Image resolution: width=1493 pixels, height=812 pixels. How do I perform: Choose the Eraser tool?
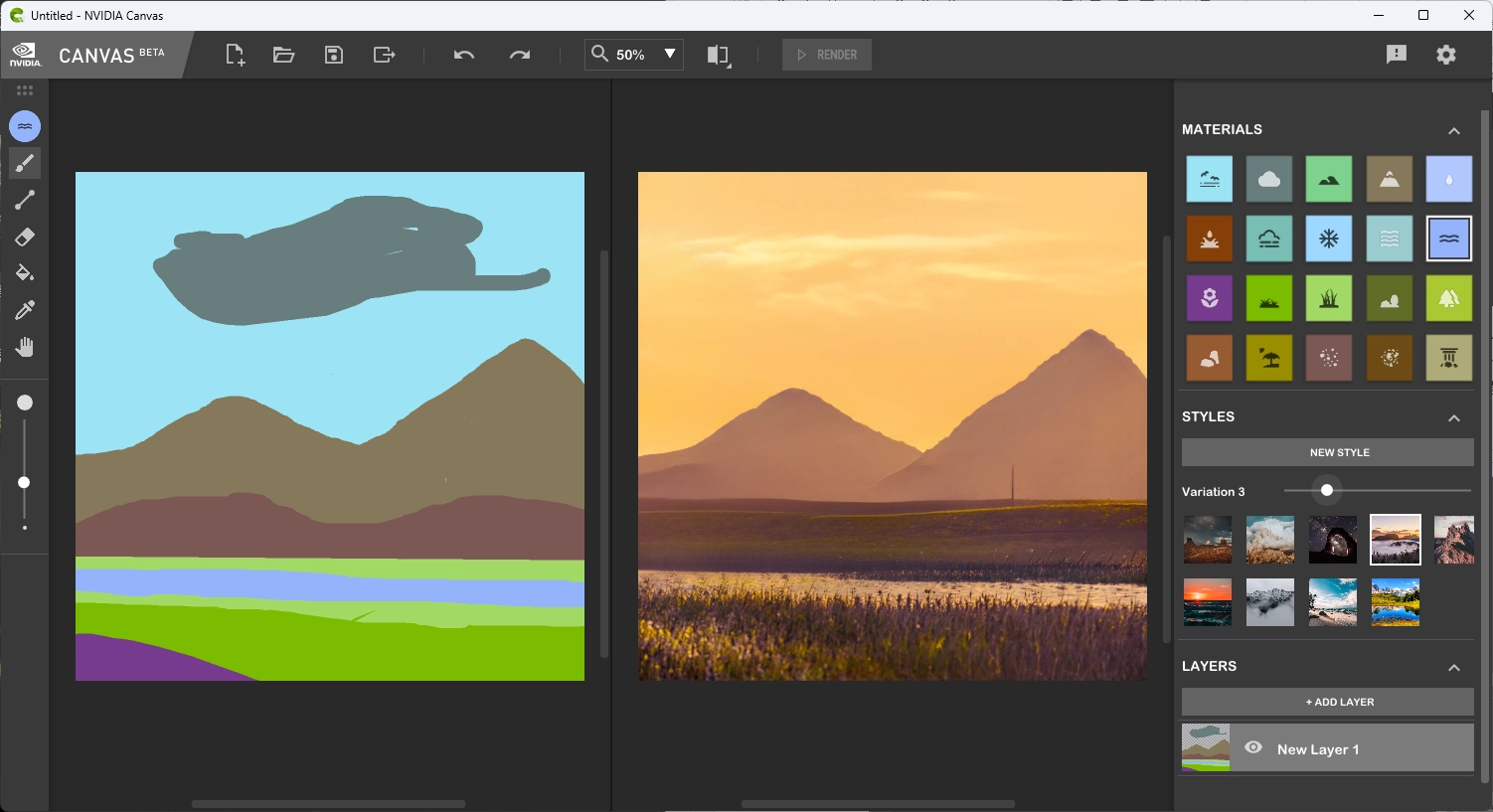[x=25, y=237]
